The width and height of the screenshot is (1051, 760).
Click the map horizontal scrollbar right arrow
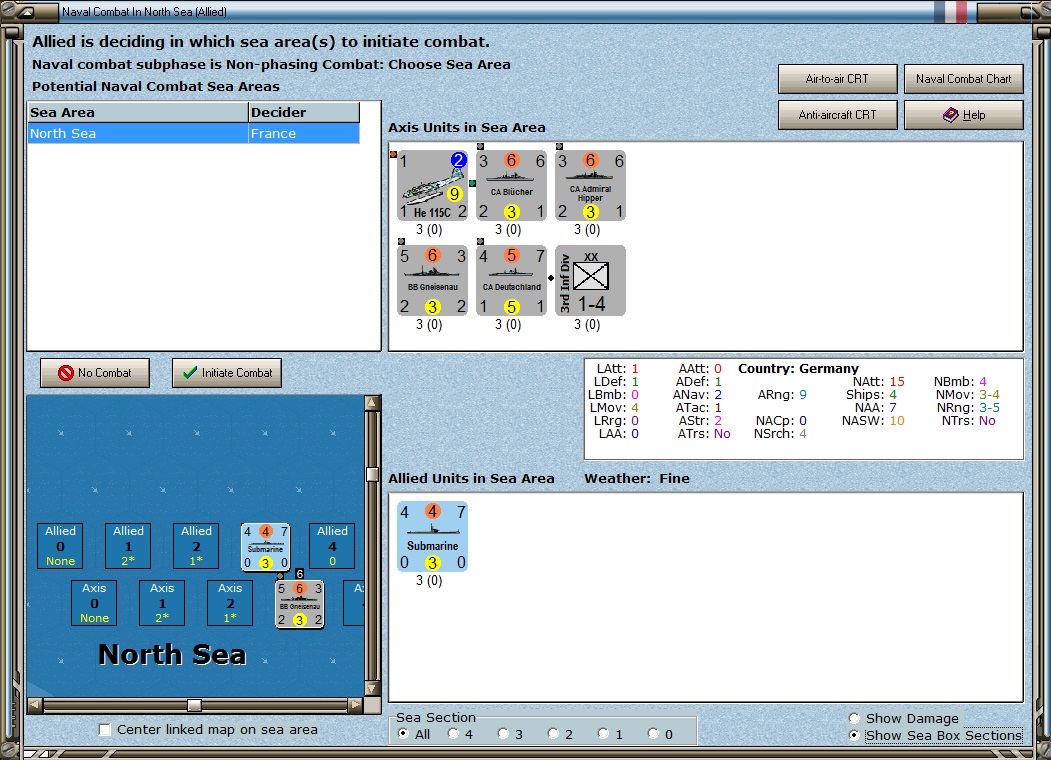click(x=355, y=705)
